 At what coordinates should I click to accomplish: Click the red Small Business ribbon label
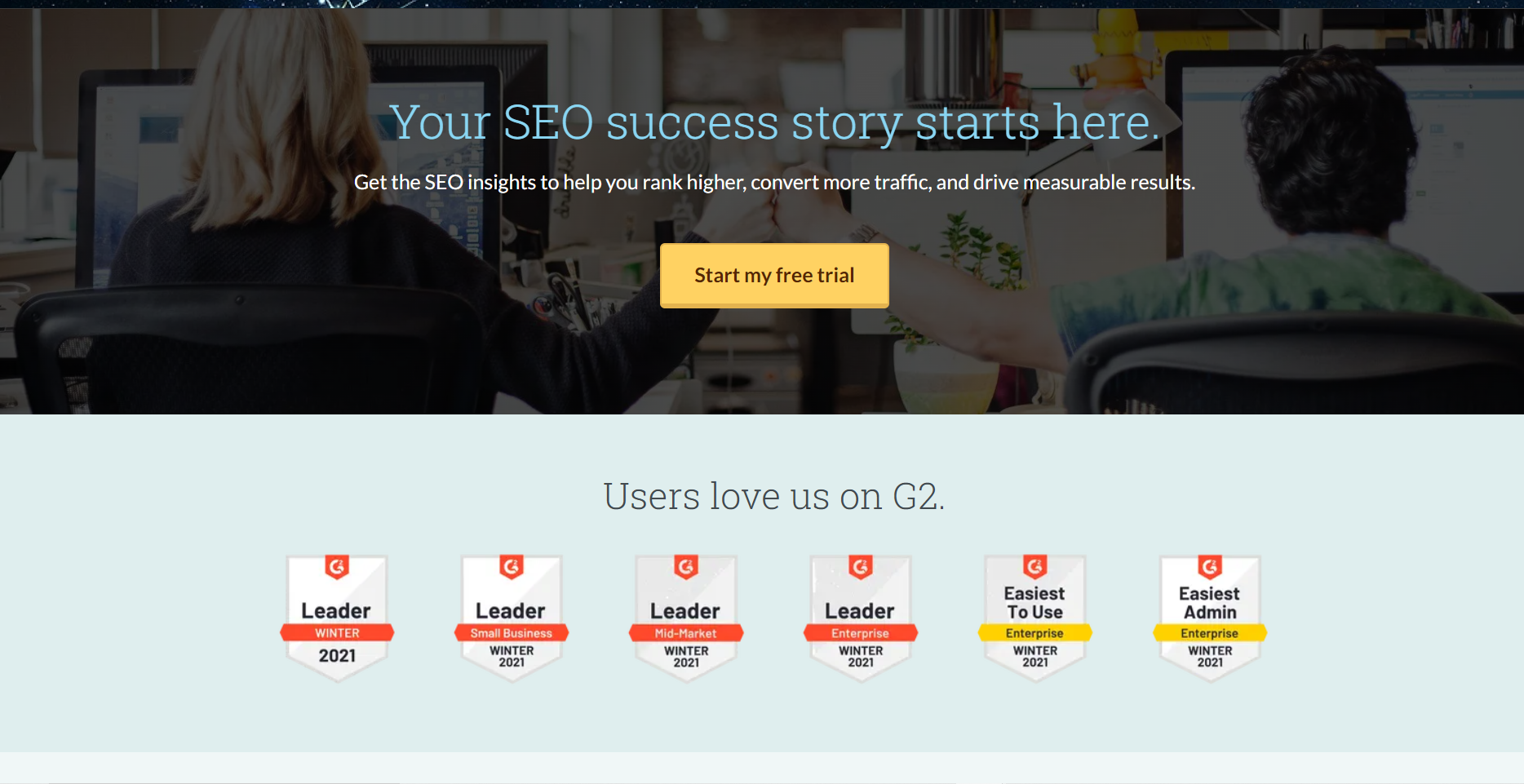(x=512, y=633)
